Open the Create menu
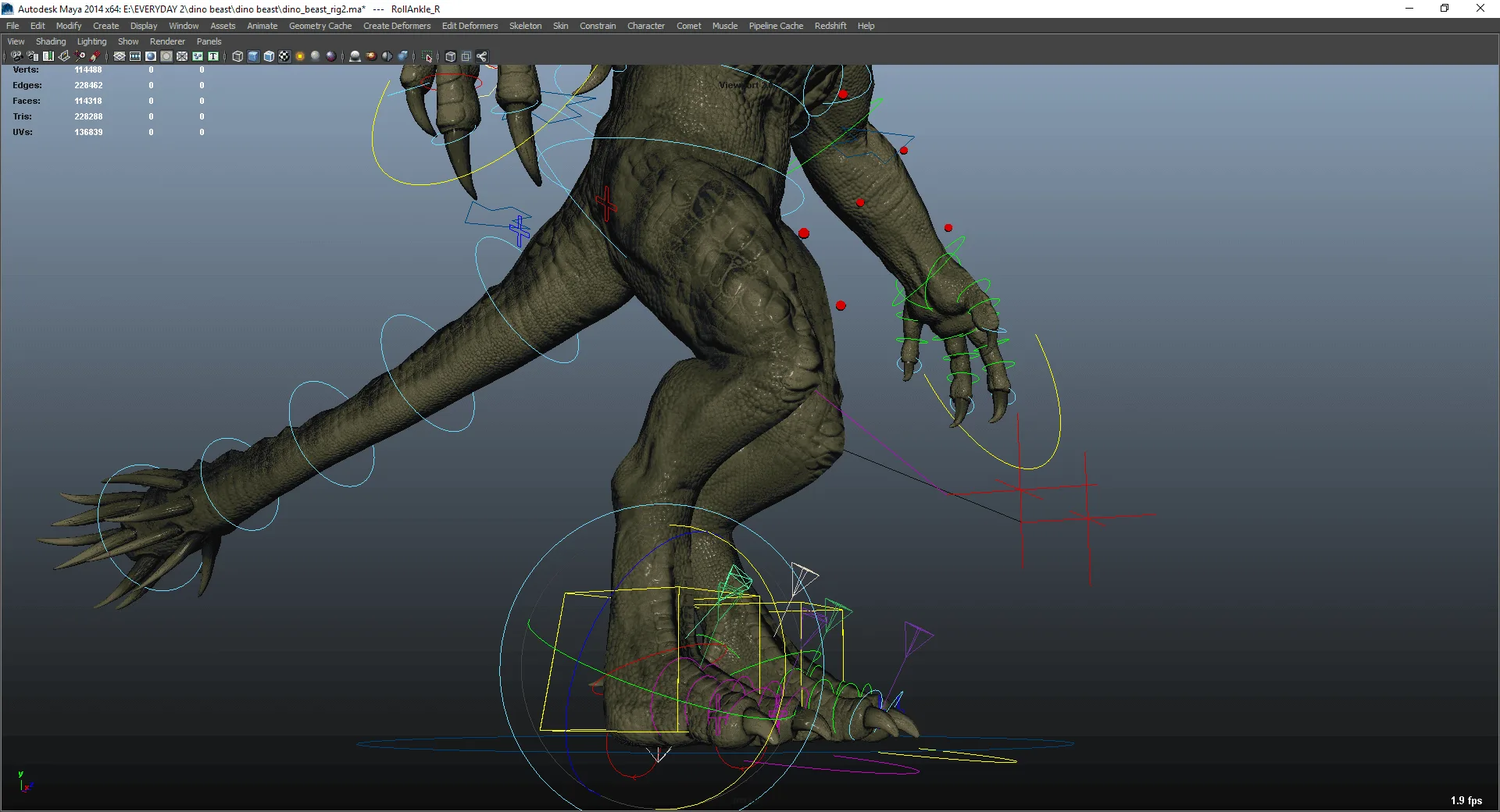 coord(106,26)
